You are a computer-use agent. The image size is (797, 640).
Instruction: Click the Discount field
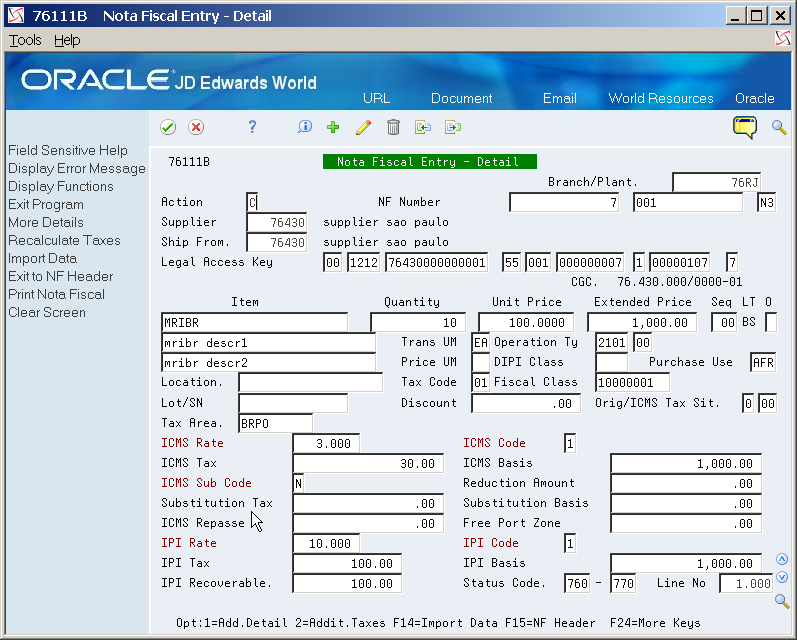point(526,404)
